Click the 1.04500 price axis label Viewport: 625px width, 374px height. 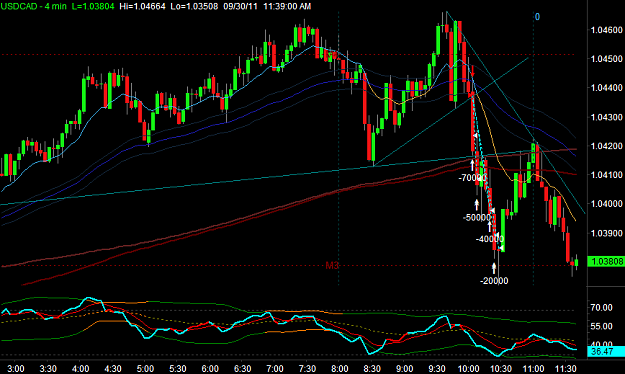606,59
